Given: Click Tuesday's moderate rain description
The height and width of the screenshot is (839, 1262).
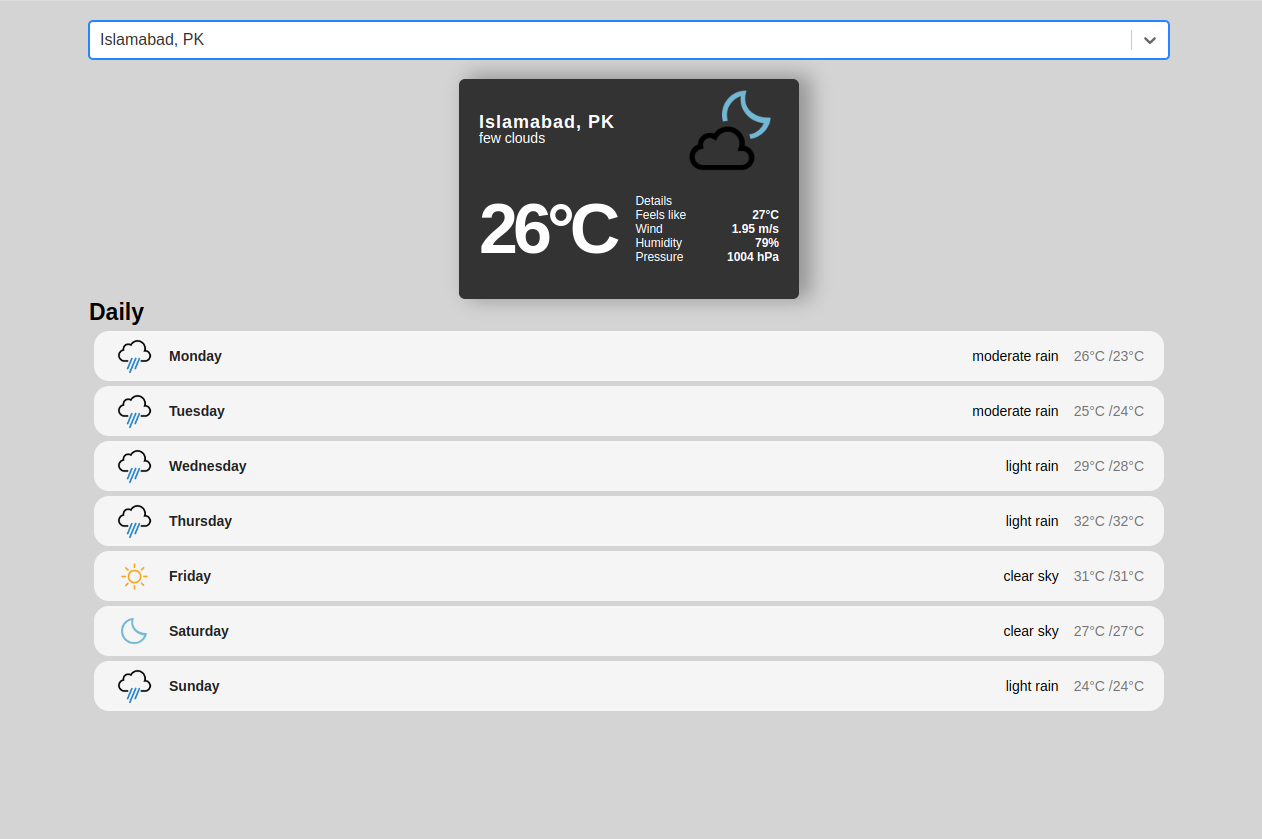Looking at the screenshot, I should 1015,411.
